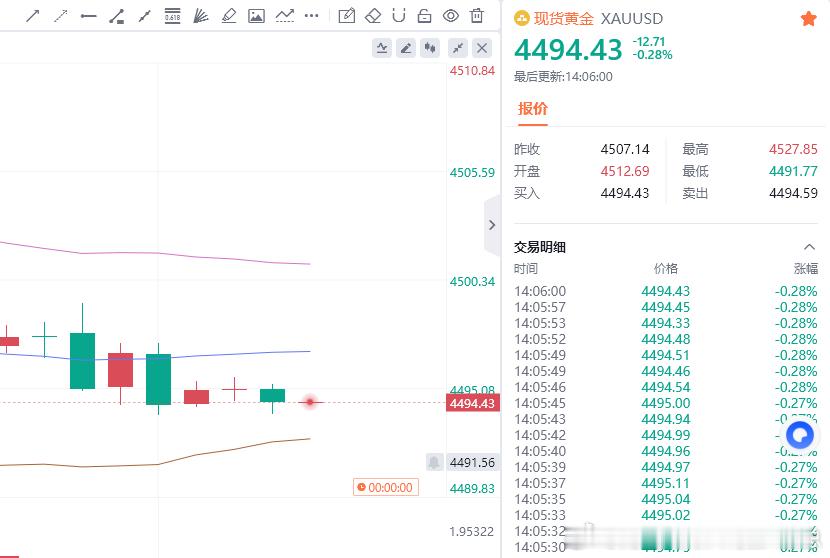The height and width of the screenshot is (558, 830).
Task: Click the 4510.84 axis price label
Action: [x=472, y=70]
